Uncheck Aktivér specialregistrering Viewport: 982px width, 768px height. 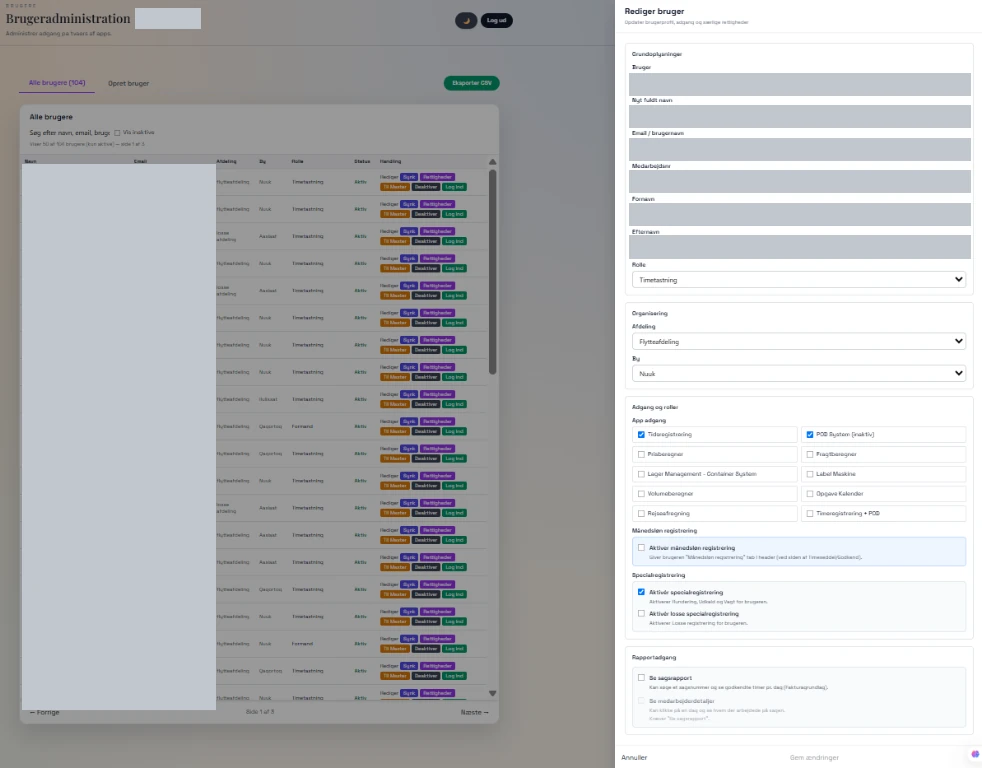(x=641, y=592)
